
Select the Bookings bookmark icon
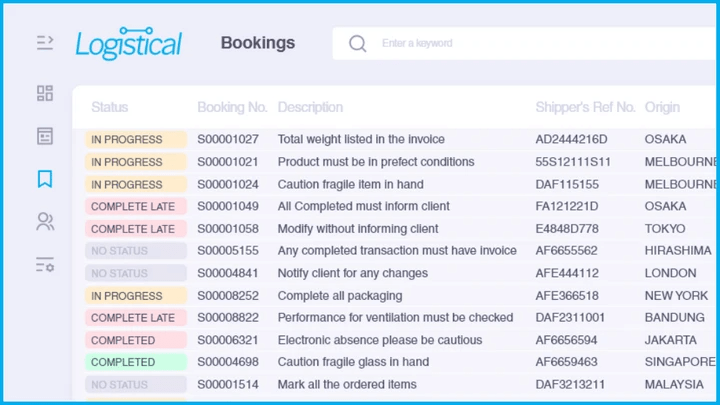point(45,180)
